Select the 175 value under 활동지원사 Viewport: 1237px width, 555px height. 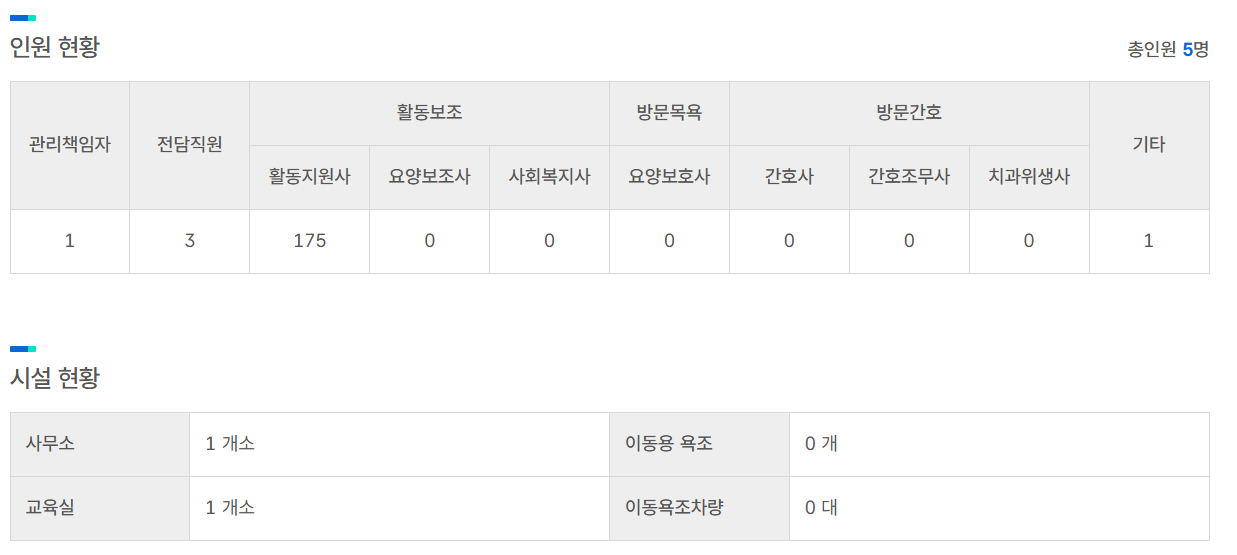click(310, 241)
